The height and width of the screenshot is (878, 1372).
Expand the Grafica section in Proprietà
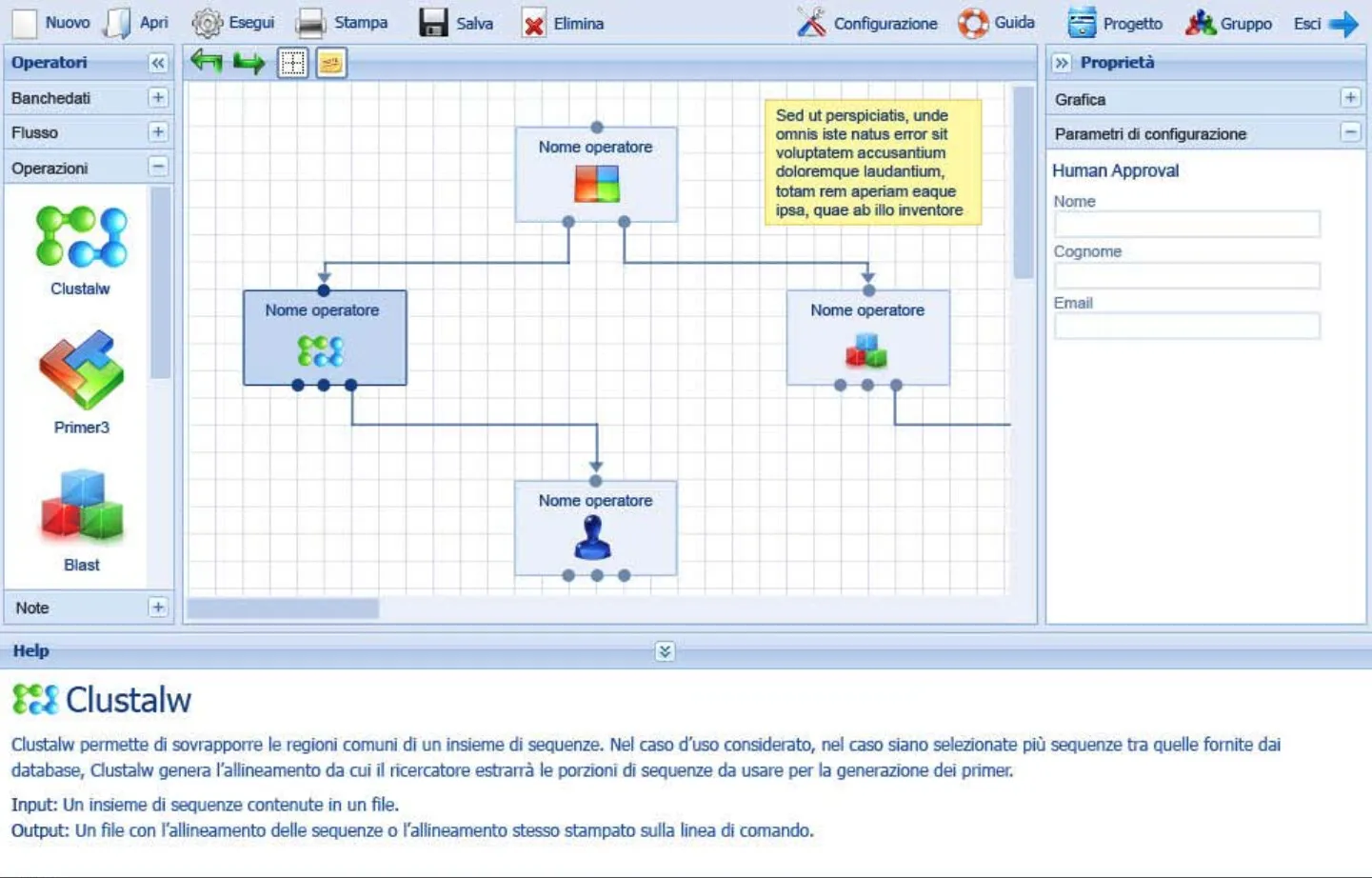pos(1351,97)
